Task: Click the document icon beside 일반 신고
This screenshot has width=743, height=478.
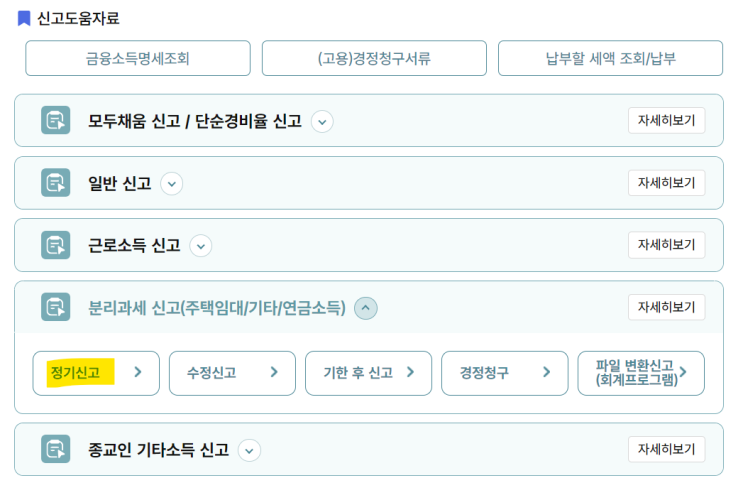Action: point(56,183)
